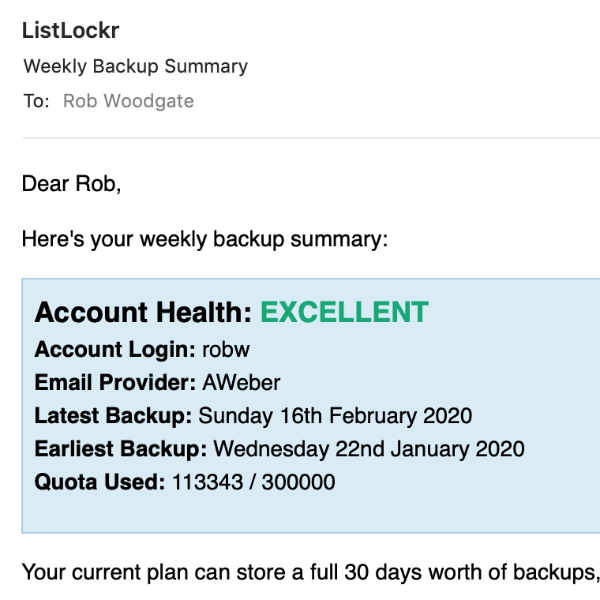Click the current plan 30 days sentence
Viewport: 600px width, 600px height.
[311, 573]
